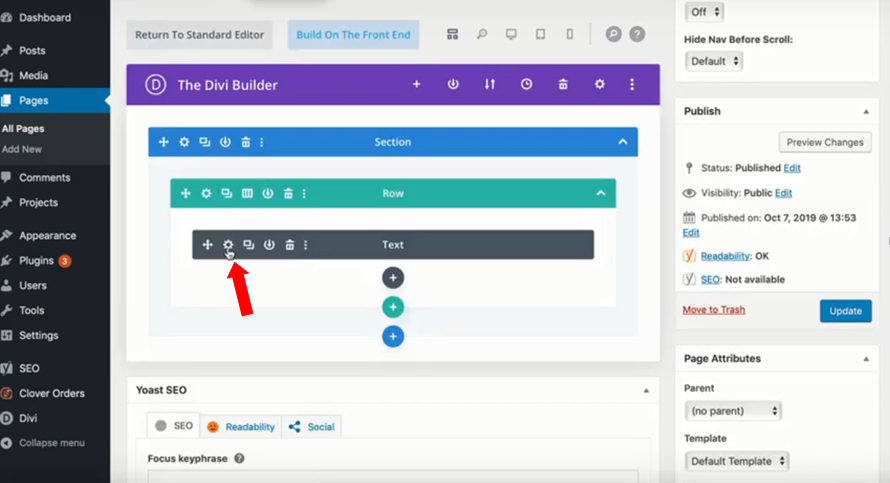Disable the Section with its power icon

tap(225, 142)
